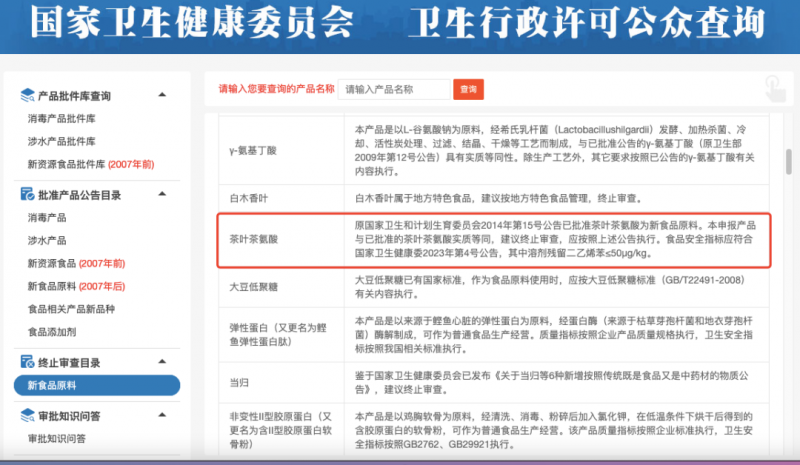Select the 白木香叶 table cell
The image size is (800, 465).
[x=282, y=199]
